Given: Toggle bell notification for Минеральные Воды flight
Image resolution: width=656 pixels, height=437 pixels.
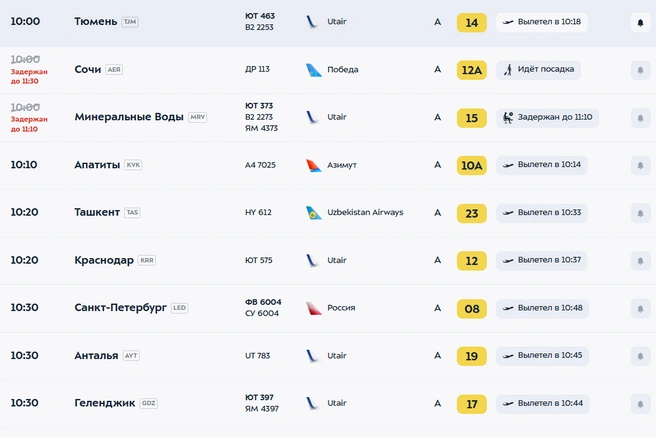Looking at the screenshot, I should (640, 118).
